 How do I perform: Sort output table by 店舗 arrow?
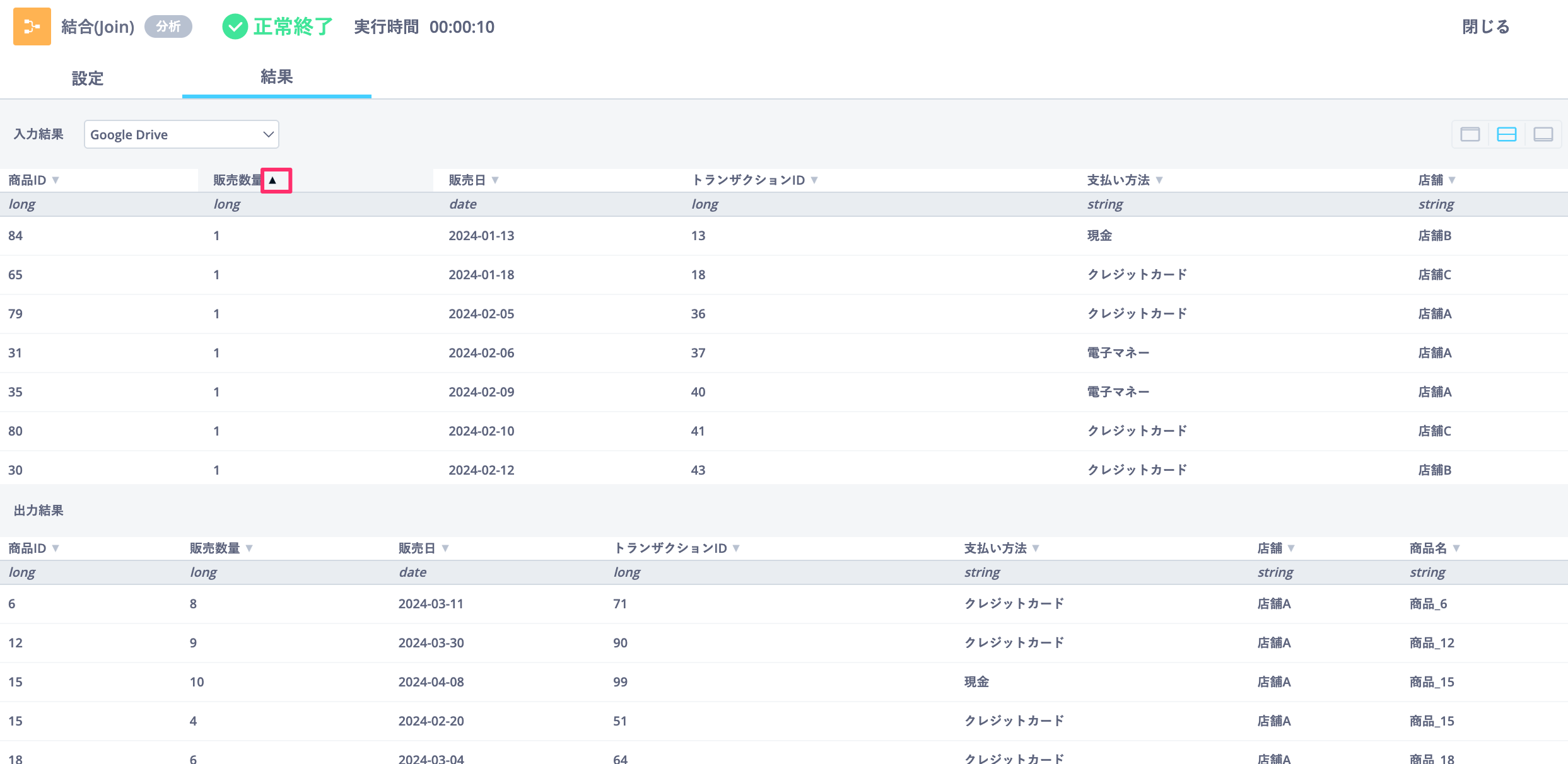(x=1291, y=548)
